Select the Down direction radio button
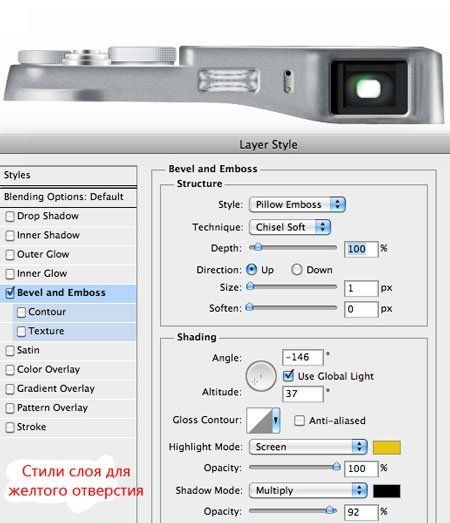The image size is (450, 523). [x=297, y=270]
